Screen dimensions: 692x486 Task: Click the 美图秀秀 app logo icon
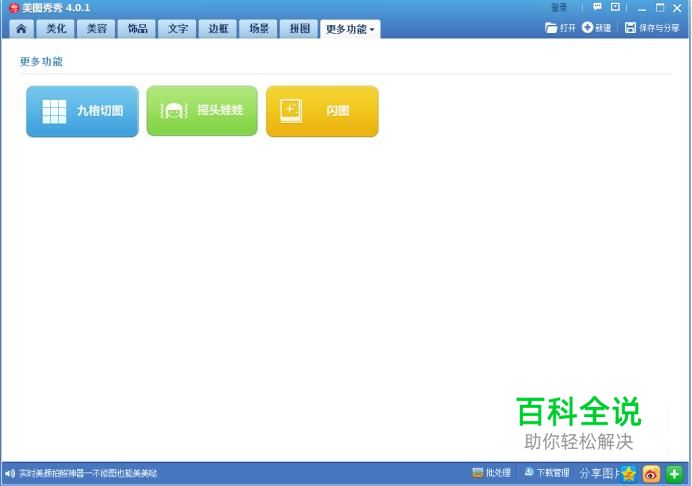14,8
